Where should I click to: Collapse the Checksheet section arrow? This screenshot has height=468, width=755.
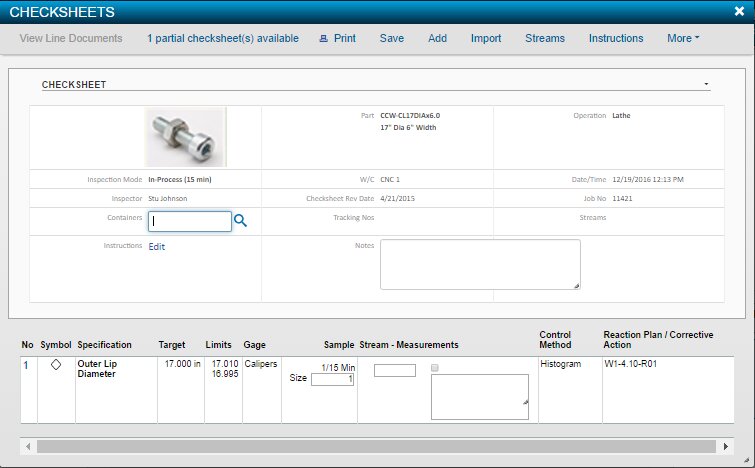pos(706,85)
